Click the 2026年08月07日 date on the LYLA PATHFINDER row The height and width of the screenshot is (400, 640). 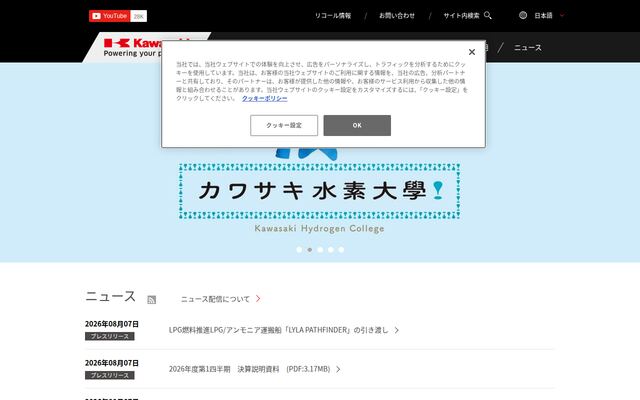tap(112, 324)
